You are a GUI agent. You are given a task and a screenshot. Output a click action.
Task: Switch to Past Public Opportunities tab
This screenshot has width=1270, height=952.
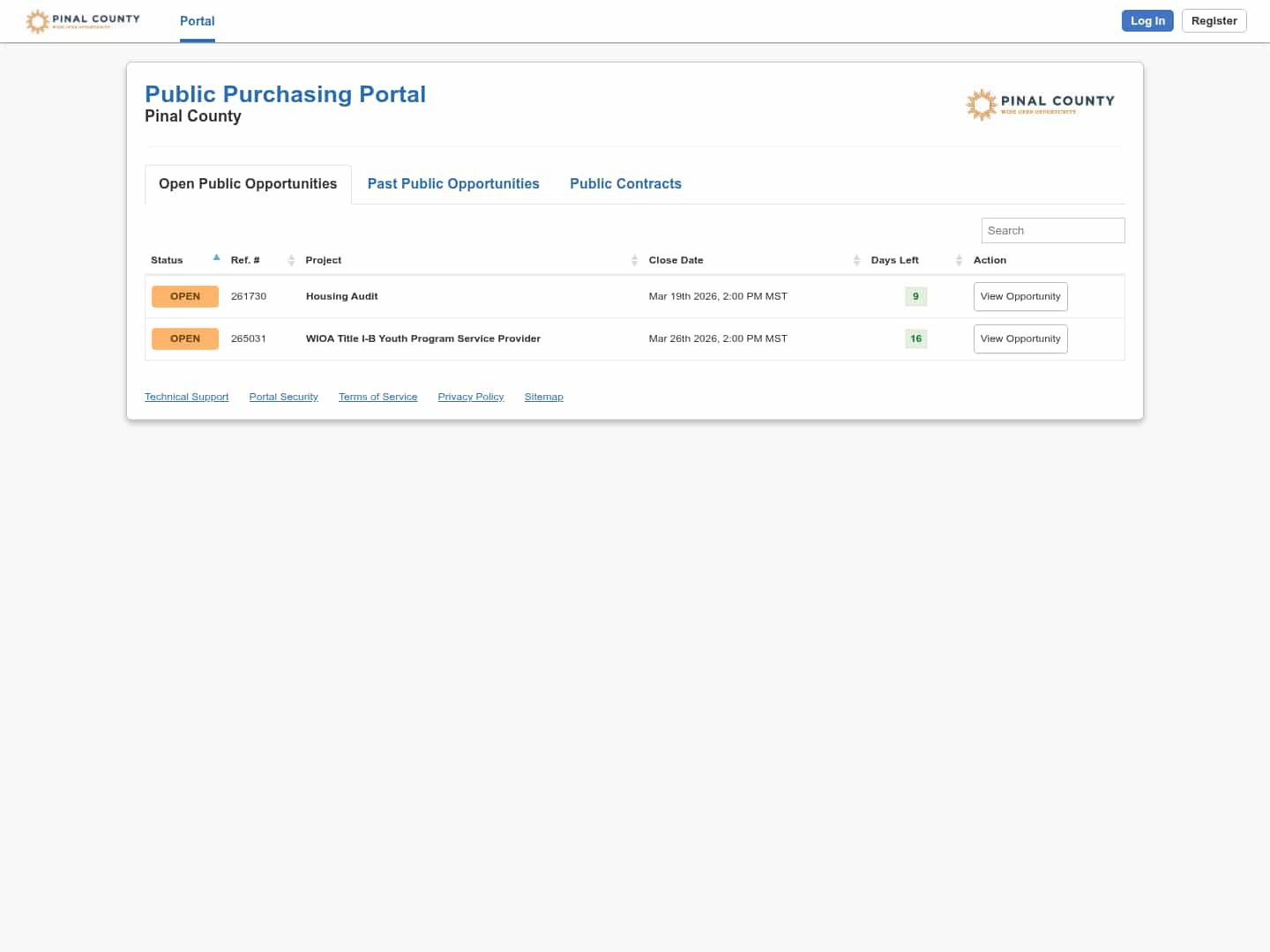point(453,183)
